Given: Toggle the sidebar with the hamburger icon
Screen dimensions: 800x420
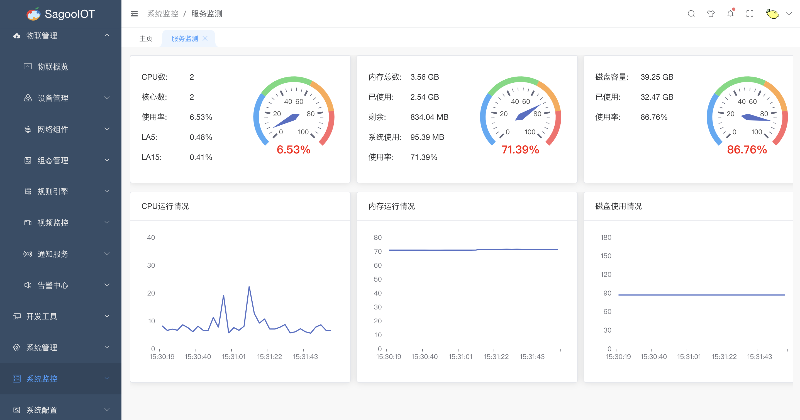Looking at the screenshot, I should point(134,14).
